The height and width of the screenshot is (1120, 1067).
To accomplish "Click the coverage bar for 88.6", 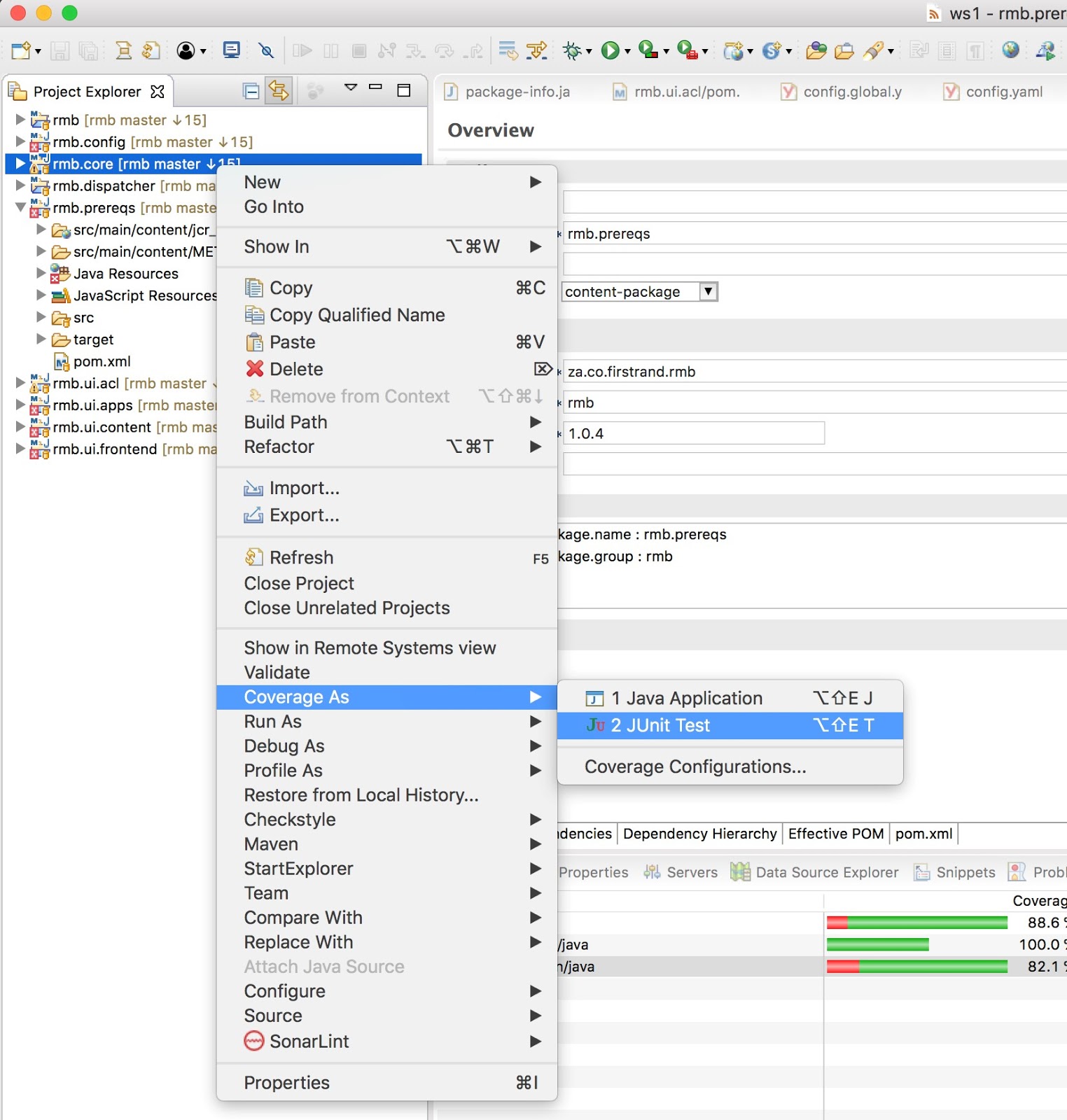I will [x=917, y=923].
